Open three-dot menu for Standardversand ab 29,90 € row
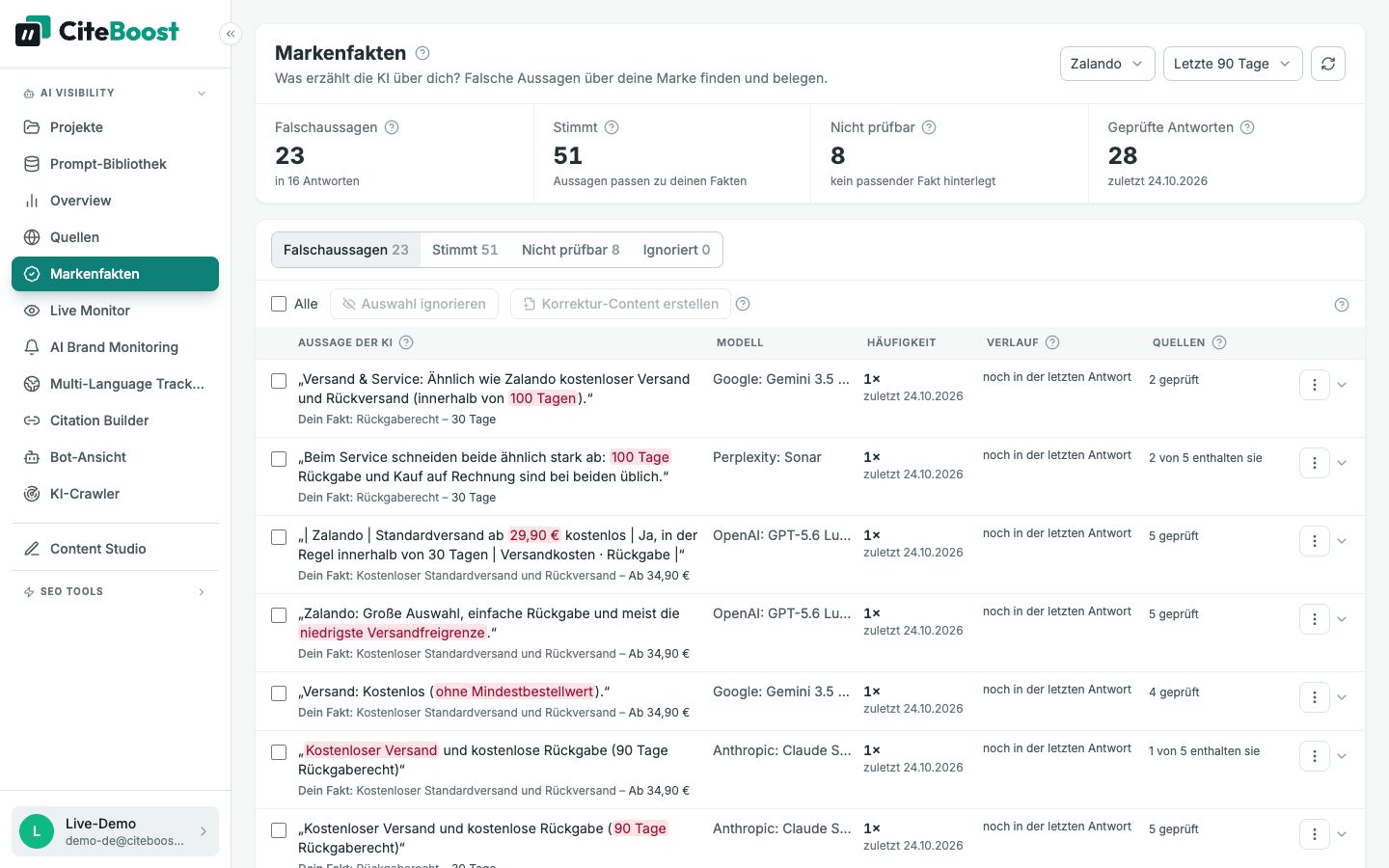 coord(1315,541)
